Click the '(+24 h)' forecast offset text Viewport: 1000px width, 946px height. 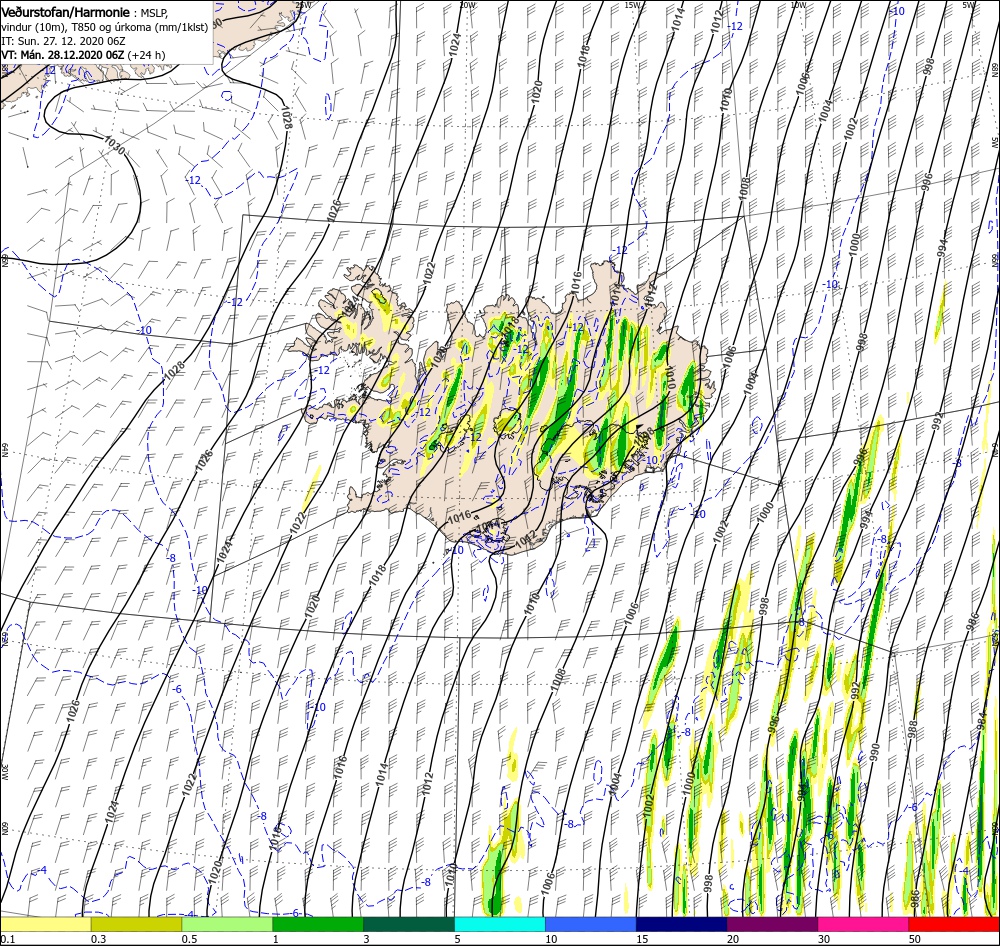(x=146, y=55)
